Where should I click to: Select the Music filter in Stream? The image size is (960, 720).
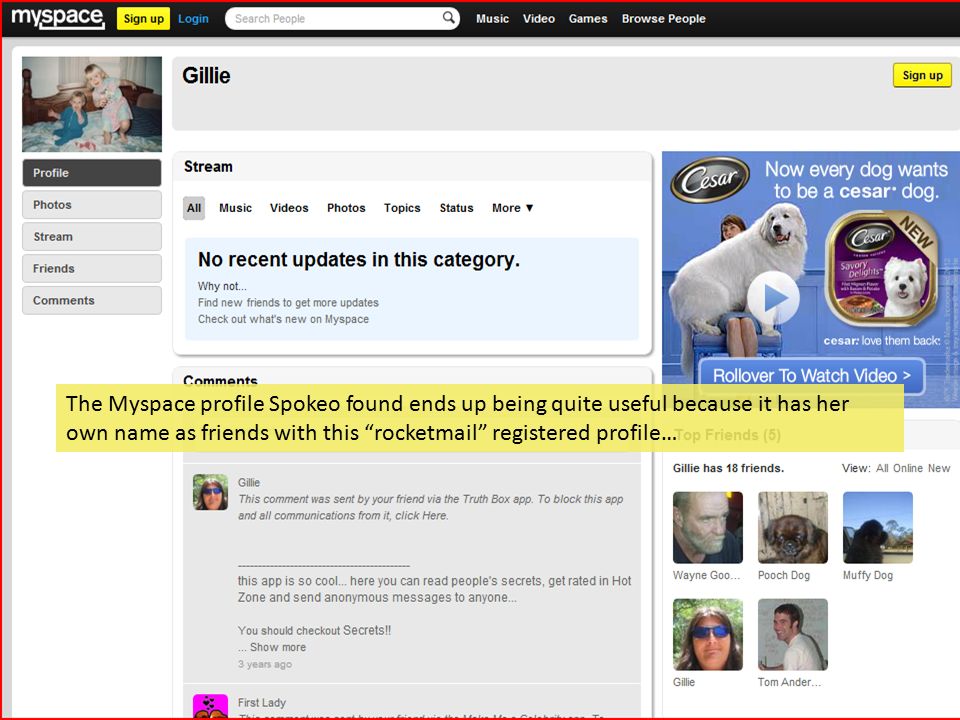(x=235, y=208)
